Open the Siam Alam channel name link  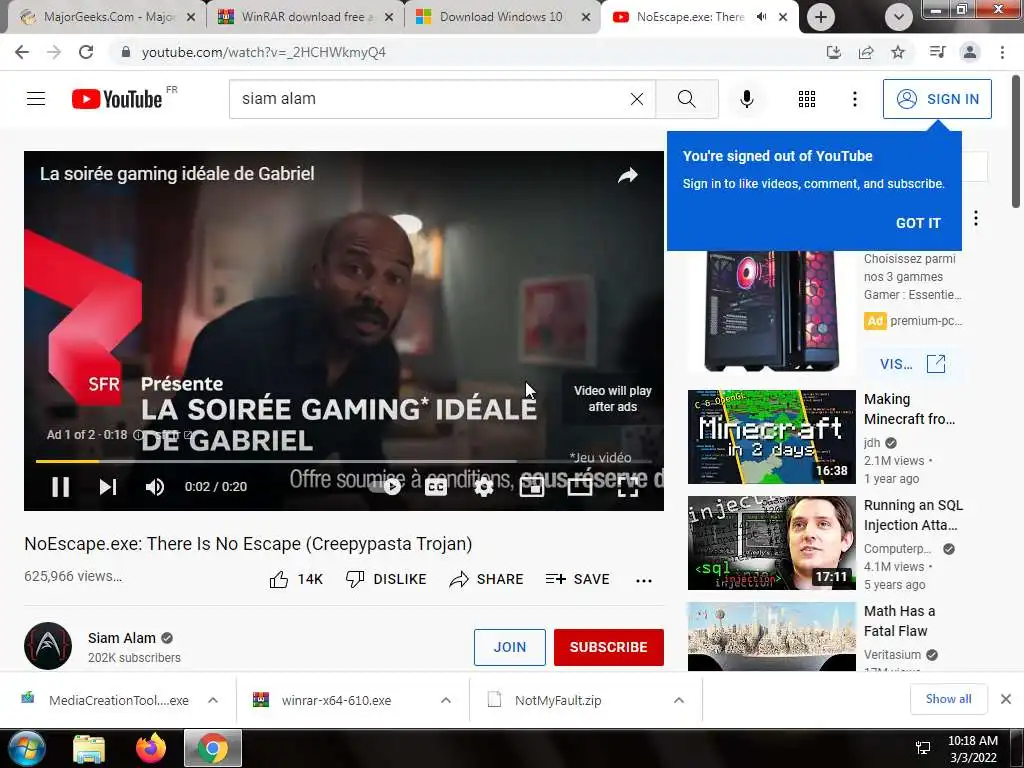tap(122, 638)
